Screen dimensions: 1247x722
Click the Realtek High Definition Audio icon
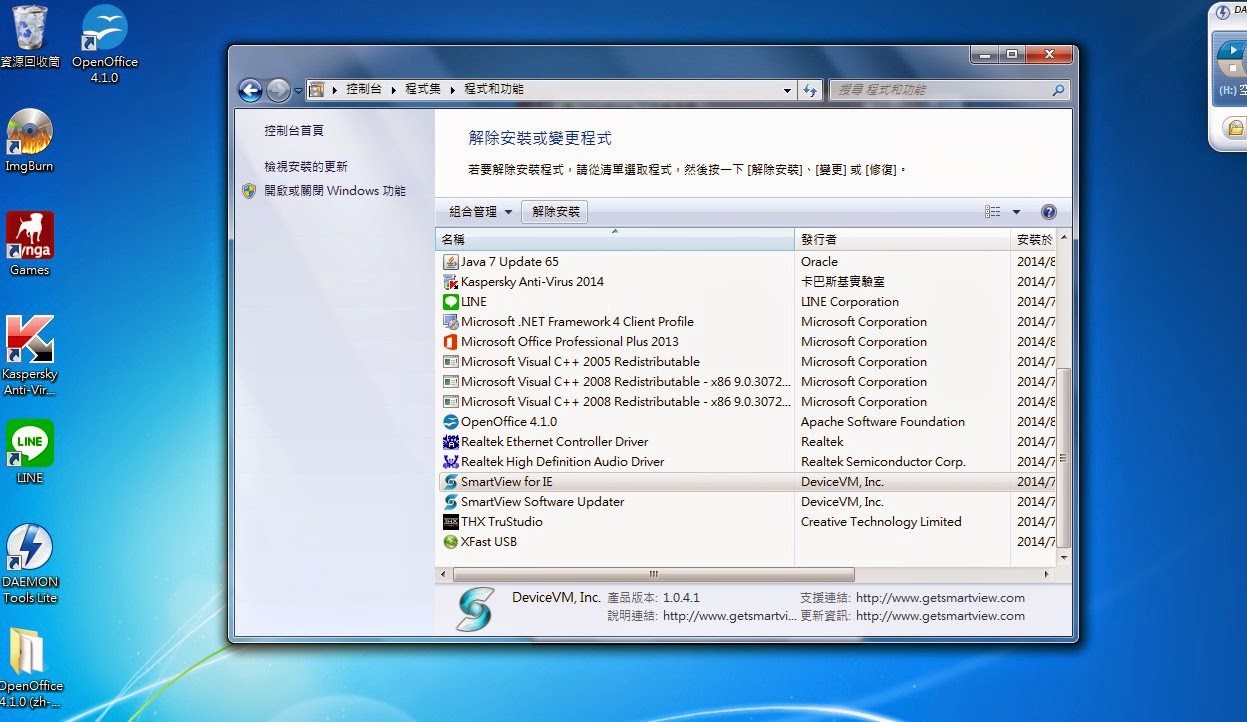[x=450, y=462]
